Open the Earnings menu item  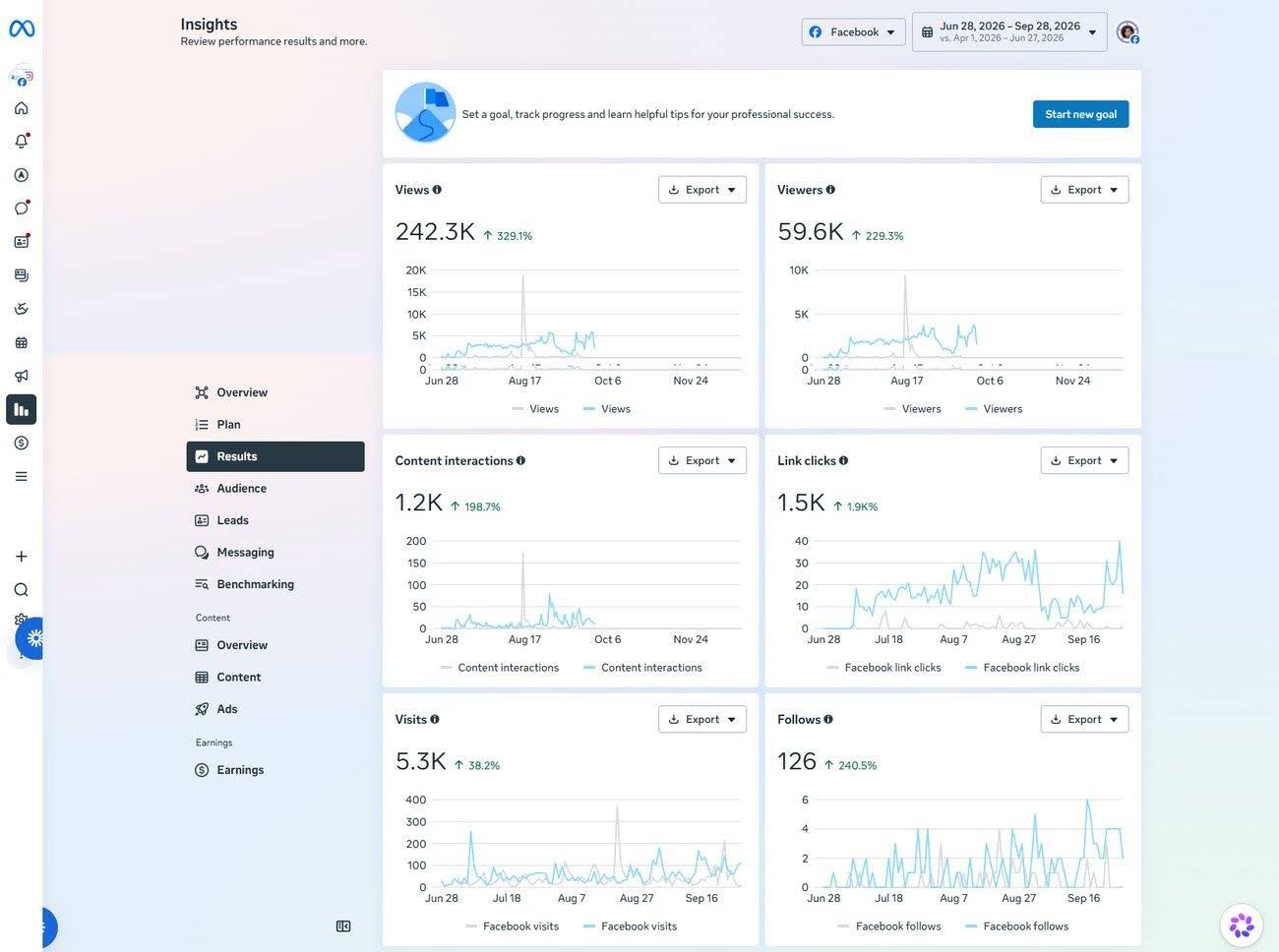click(275, 770)
